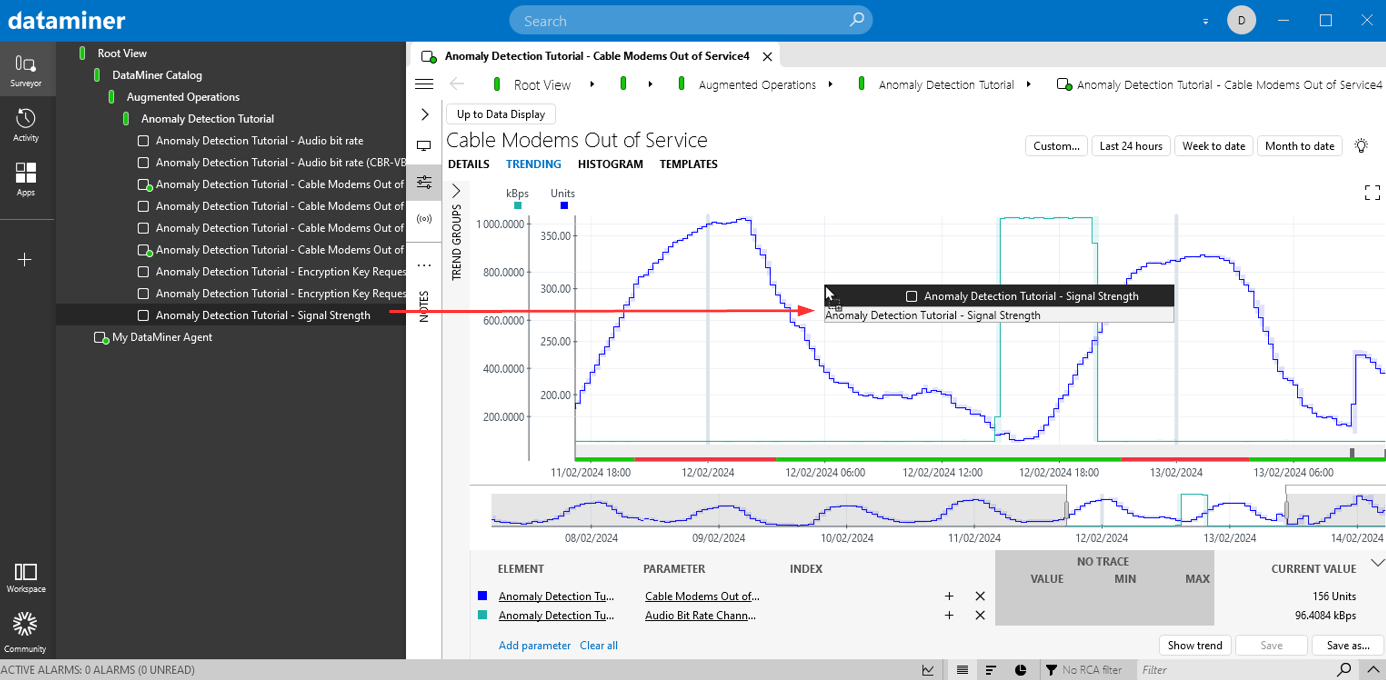
Task: Select DataMiner Catalog in the Surveyor tree
Action: (157, 75)
